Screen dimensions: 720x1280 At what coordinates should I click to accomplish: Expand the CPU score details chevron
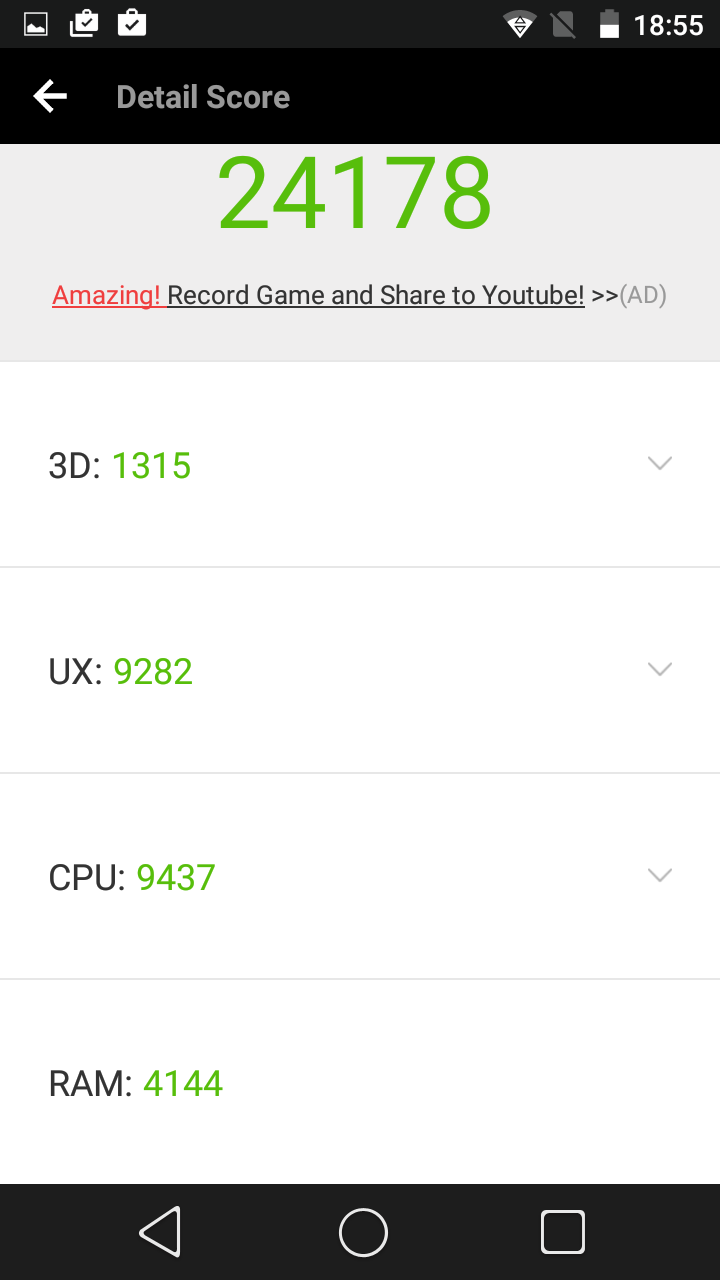click(659, 875)
